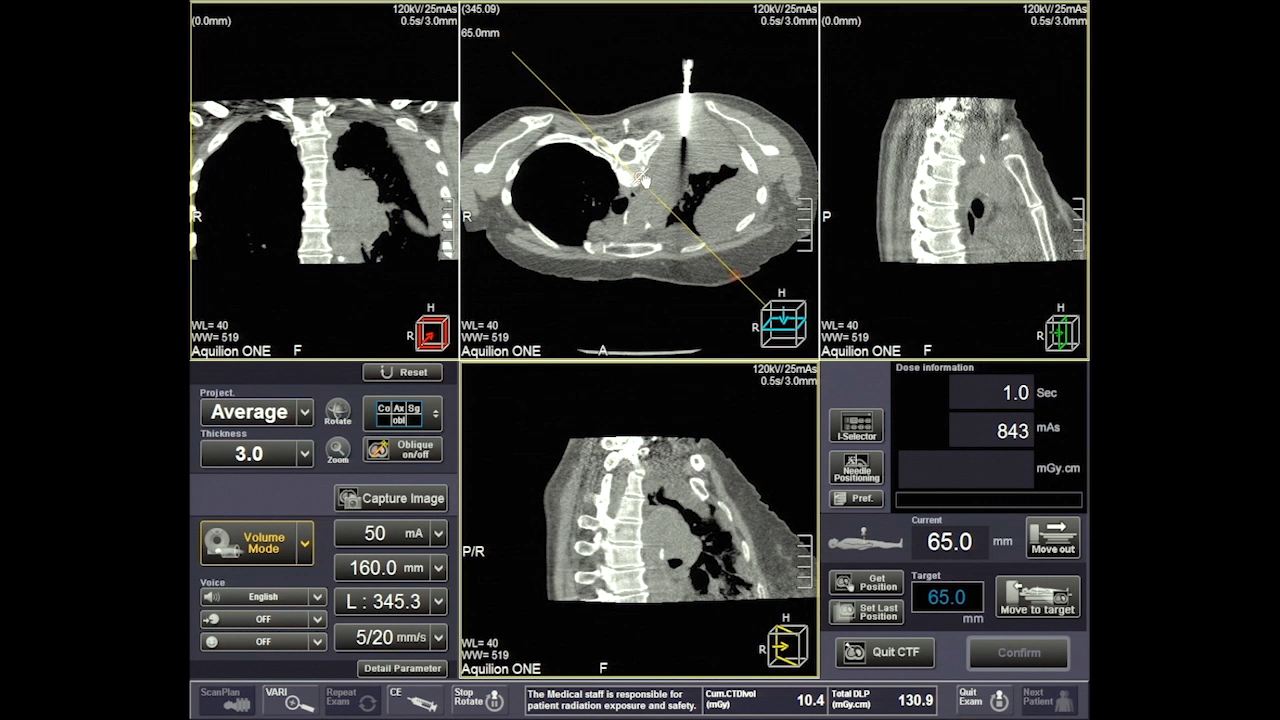Select the sagittal CT view panel
This screenshot has height=720, width=1280.
click(x=954, y=180)
